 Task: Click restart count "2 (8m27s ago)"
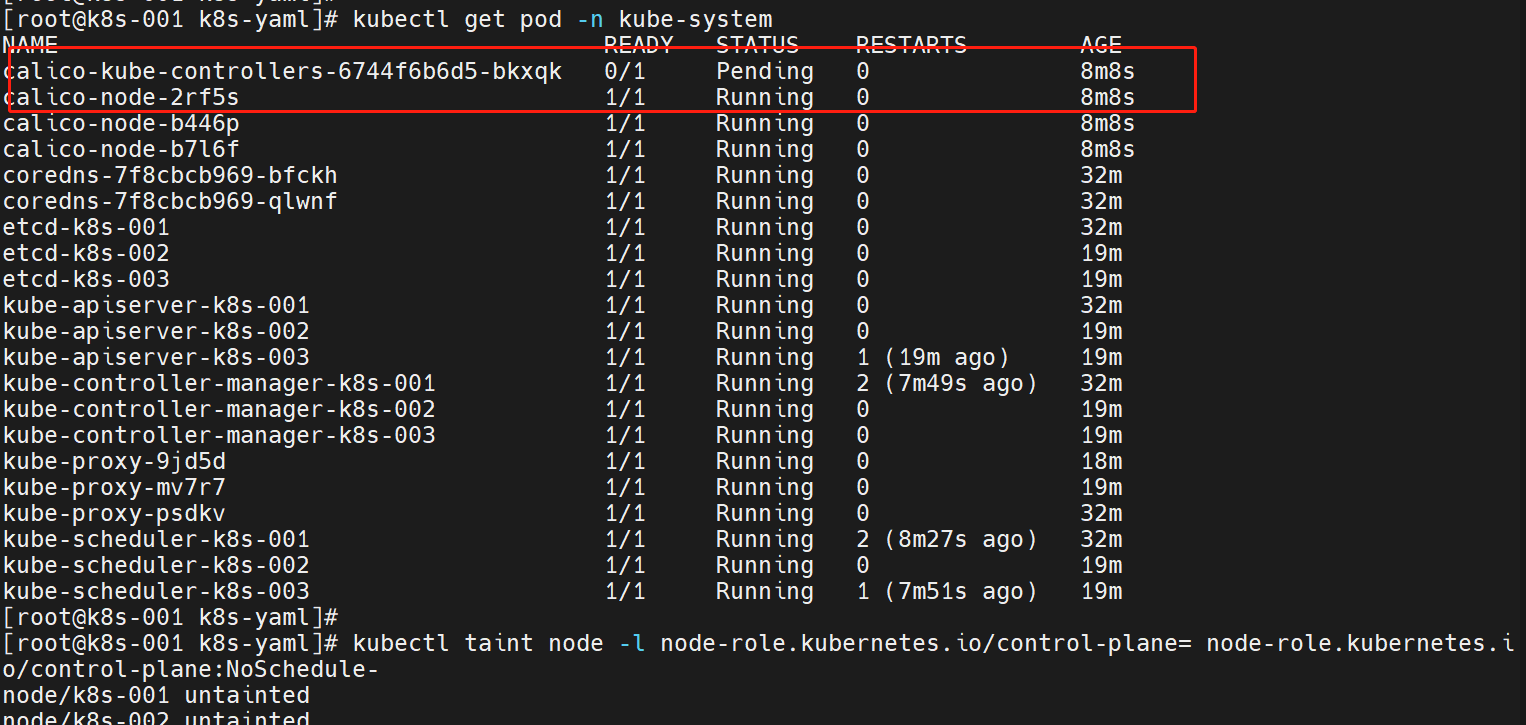pos(947,539)
